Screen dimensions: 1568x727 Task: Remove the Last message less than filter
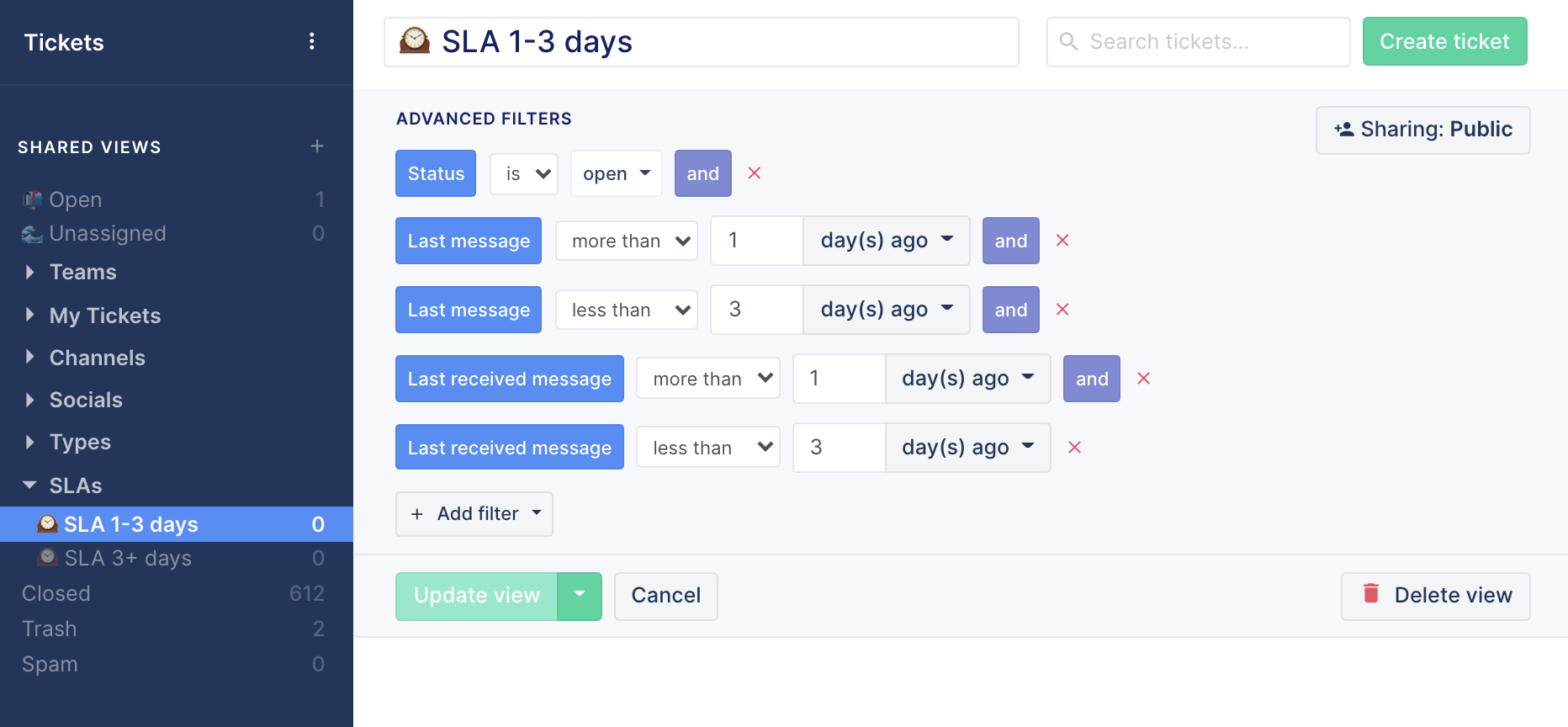coord(1062,310)
